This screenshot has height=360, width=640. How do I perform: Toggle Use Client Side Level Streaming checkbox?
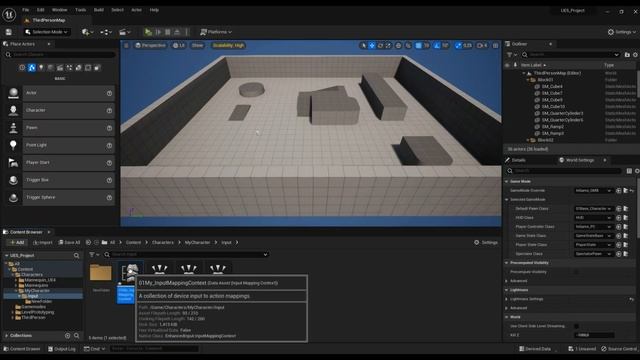(x=576, y=326)
